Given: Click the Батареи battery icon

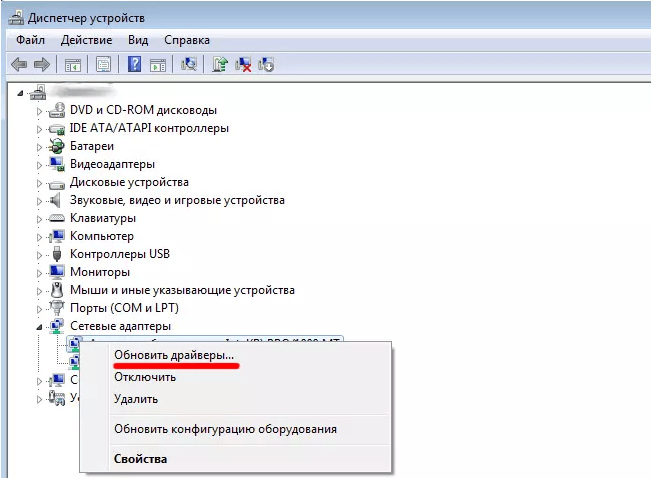Looking at the screenshot, I should (57, 146).
